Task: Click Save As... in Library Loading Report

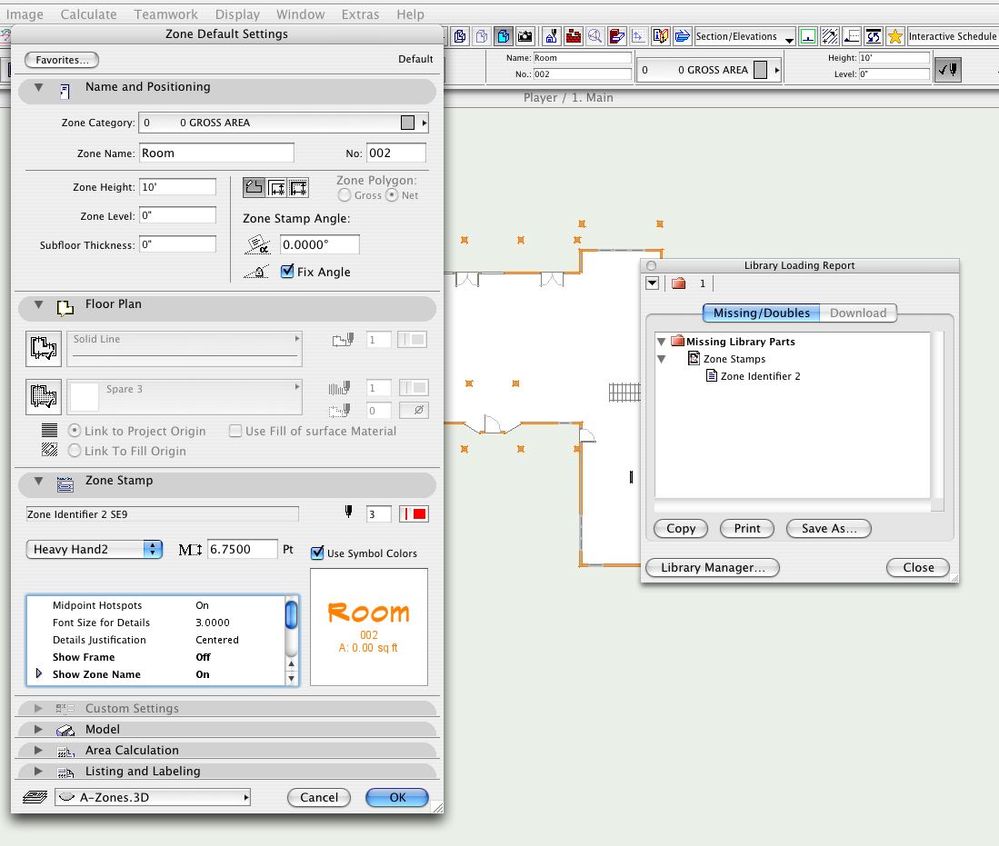Action: [829, 528]
